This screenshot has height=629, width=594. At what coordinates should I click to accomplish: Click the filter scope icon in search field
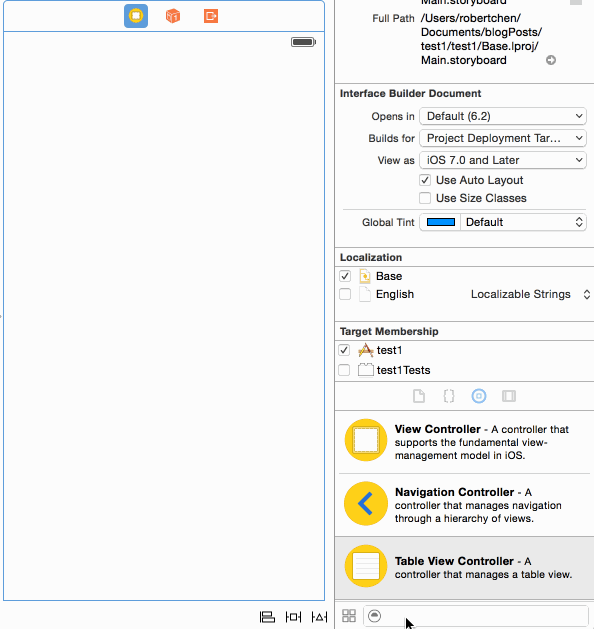coord(374,616)
